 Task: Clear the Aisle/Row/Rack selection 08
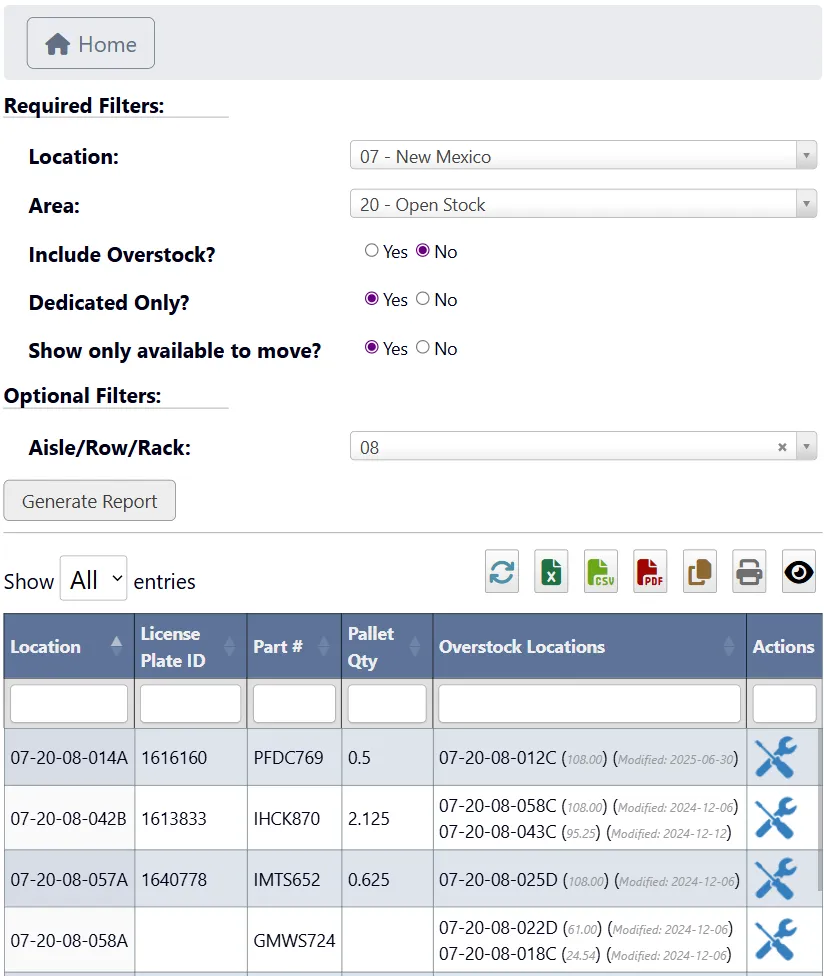point(782,447)
